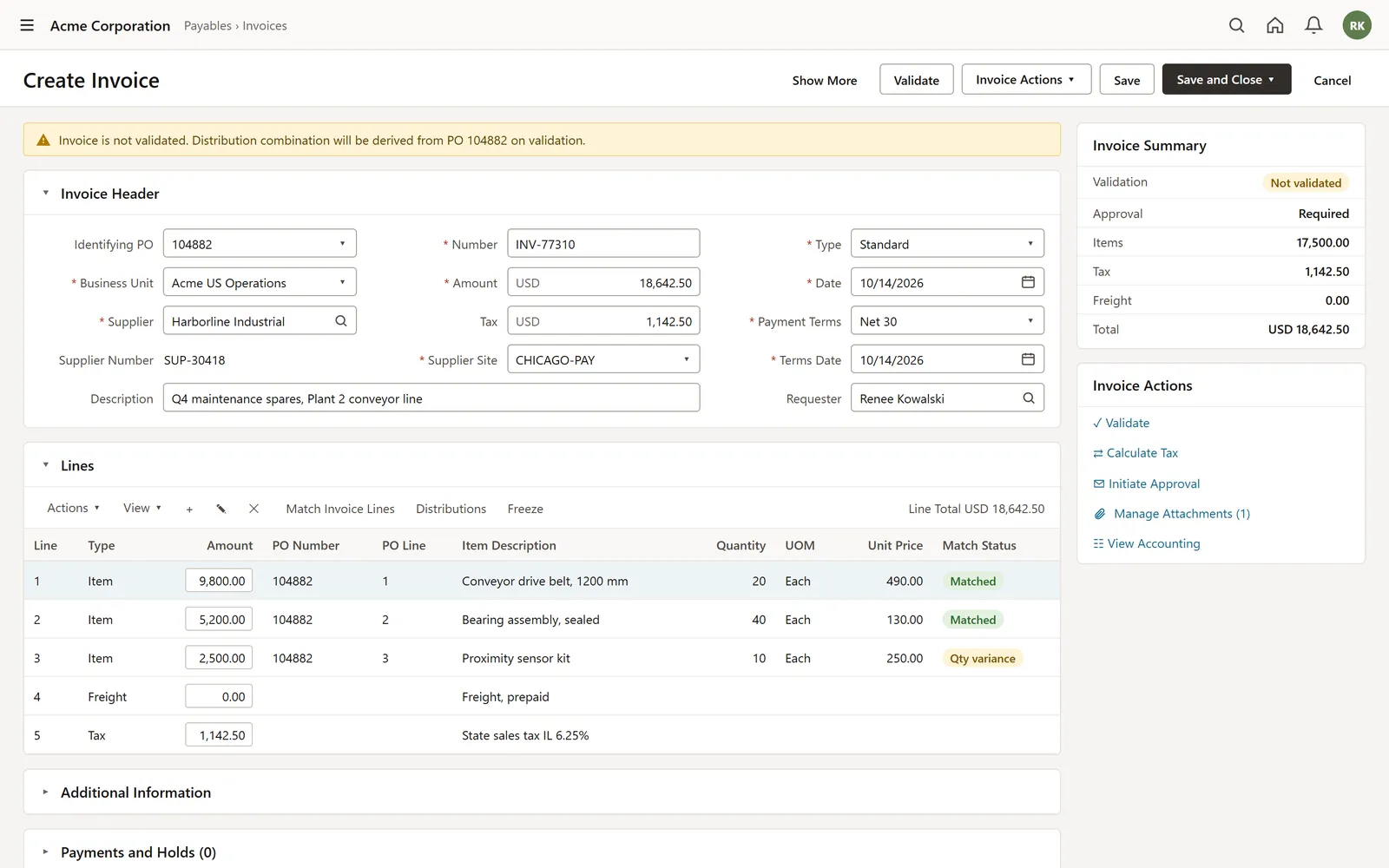
Task: Open calendar picker for Date field
Action: click(1028, 282)
